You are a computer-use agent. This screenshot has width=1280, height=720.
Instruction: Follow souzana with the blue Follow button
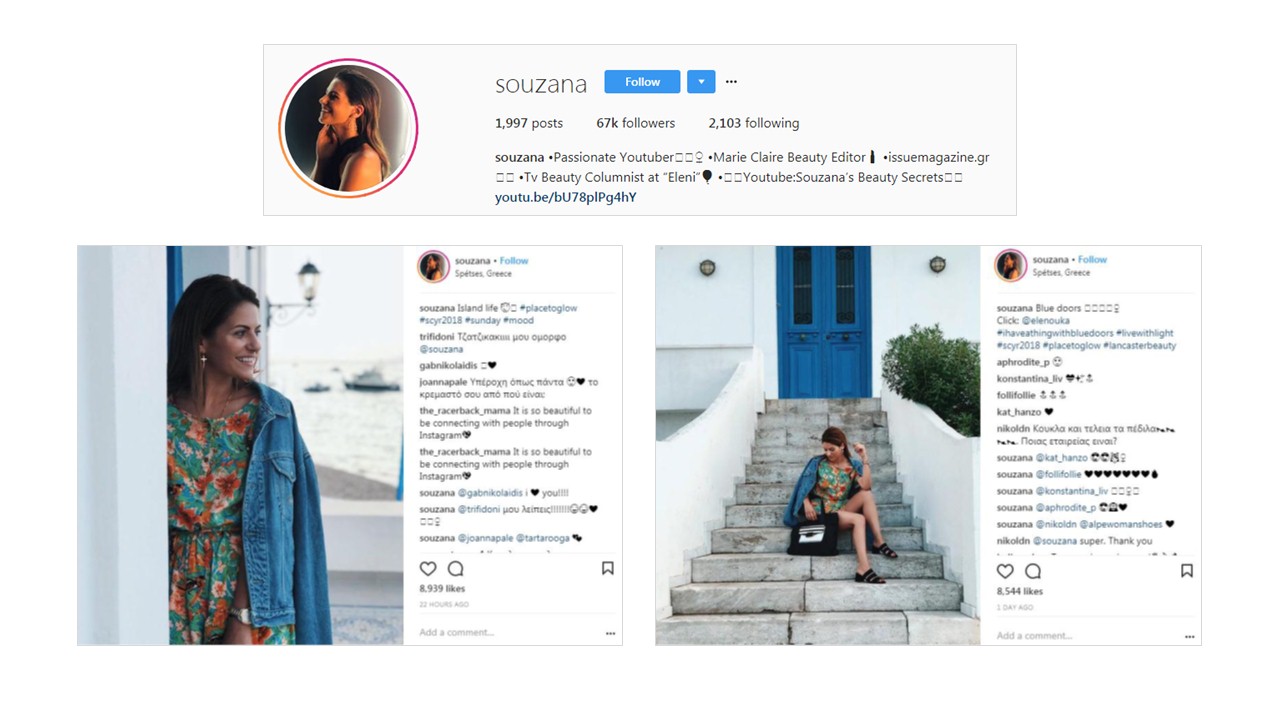642,82
